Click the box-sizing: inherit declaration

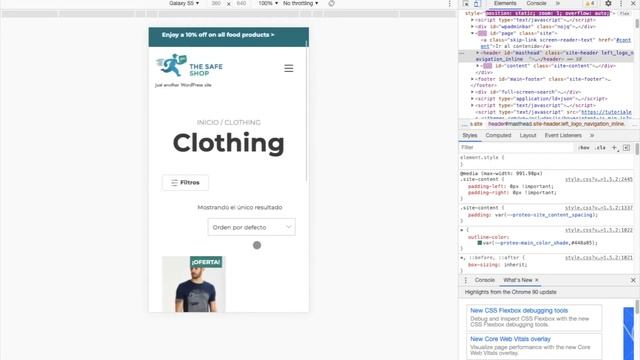498,265
